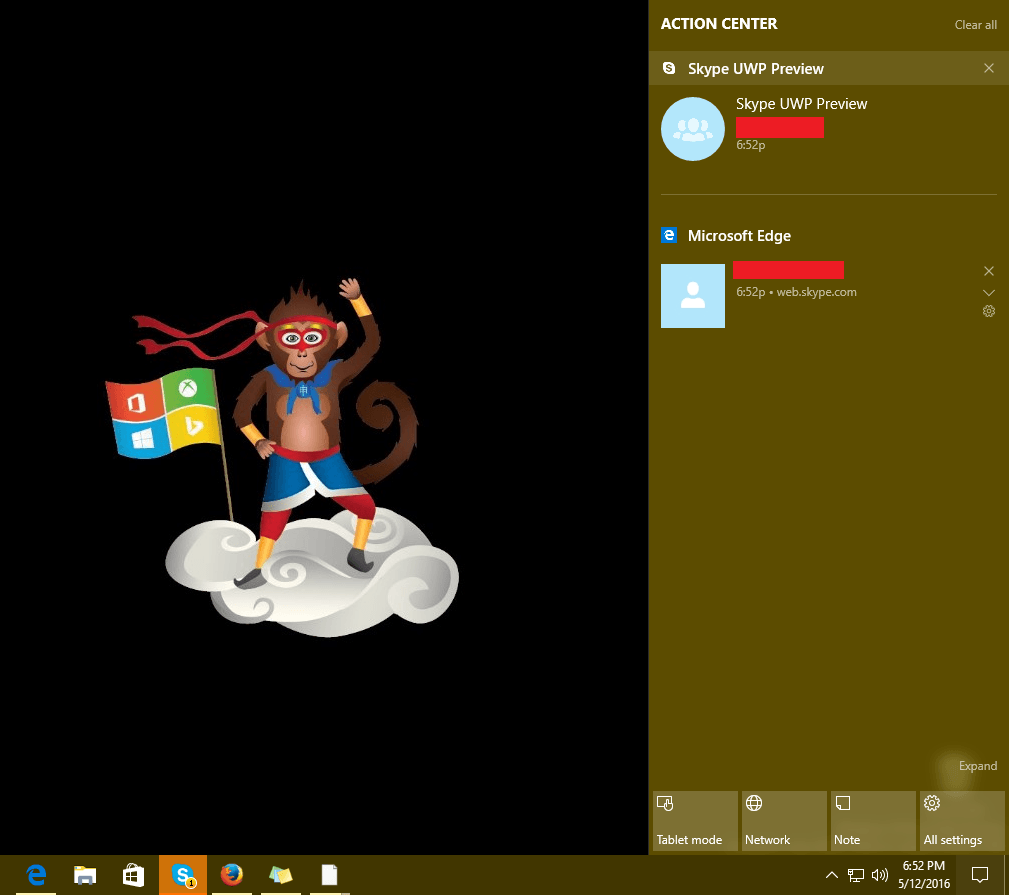Launch the Windows Store taskbar icon
1009x895 pixels.
[133, 875]
